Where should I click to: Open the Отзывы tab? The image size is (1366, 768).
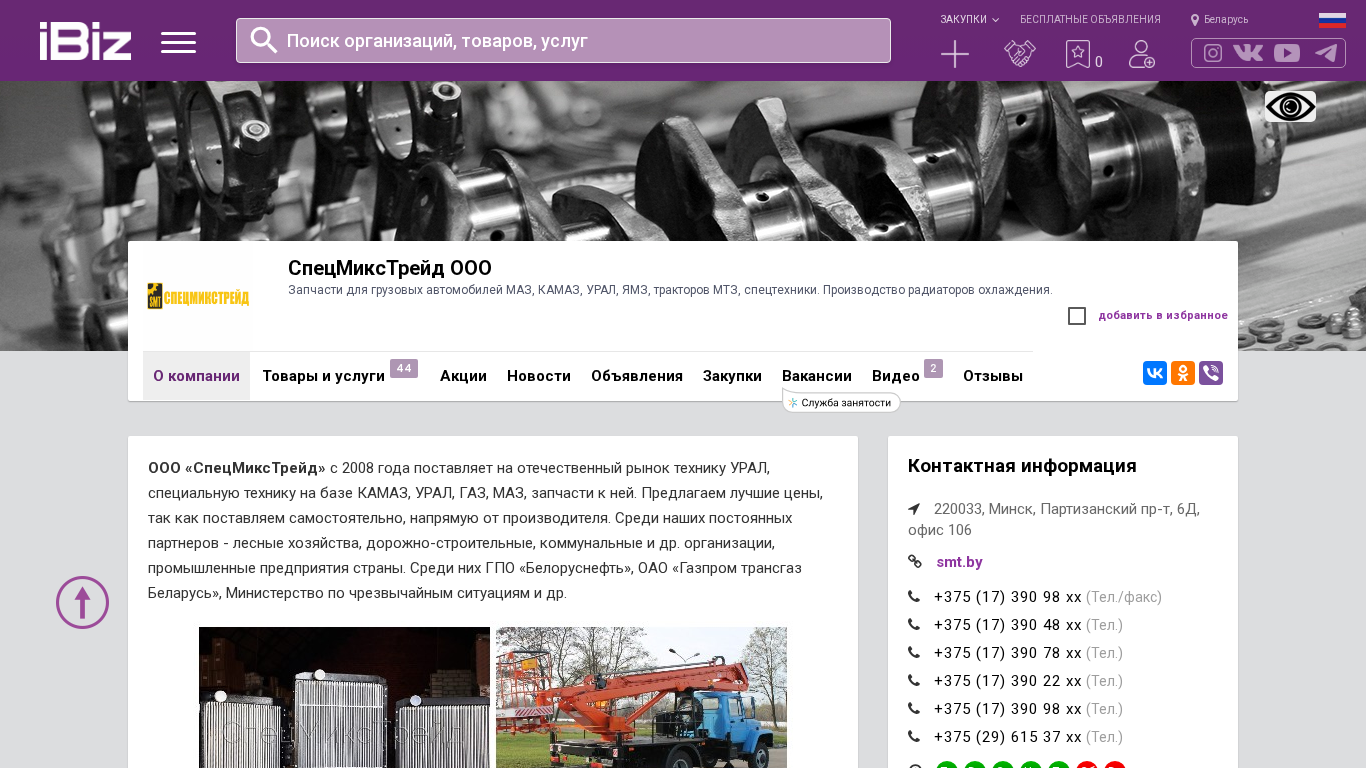[993, 376]
